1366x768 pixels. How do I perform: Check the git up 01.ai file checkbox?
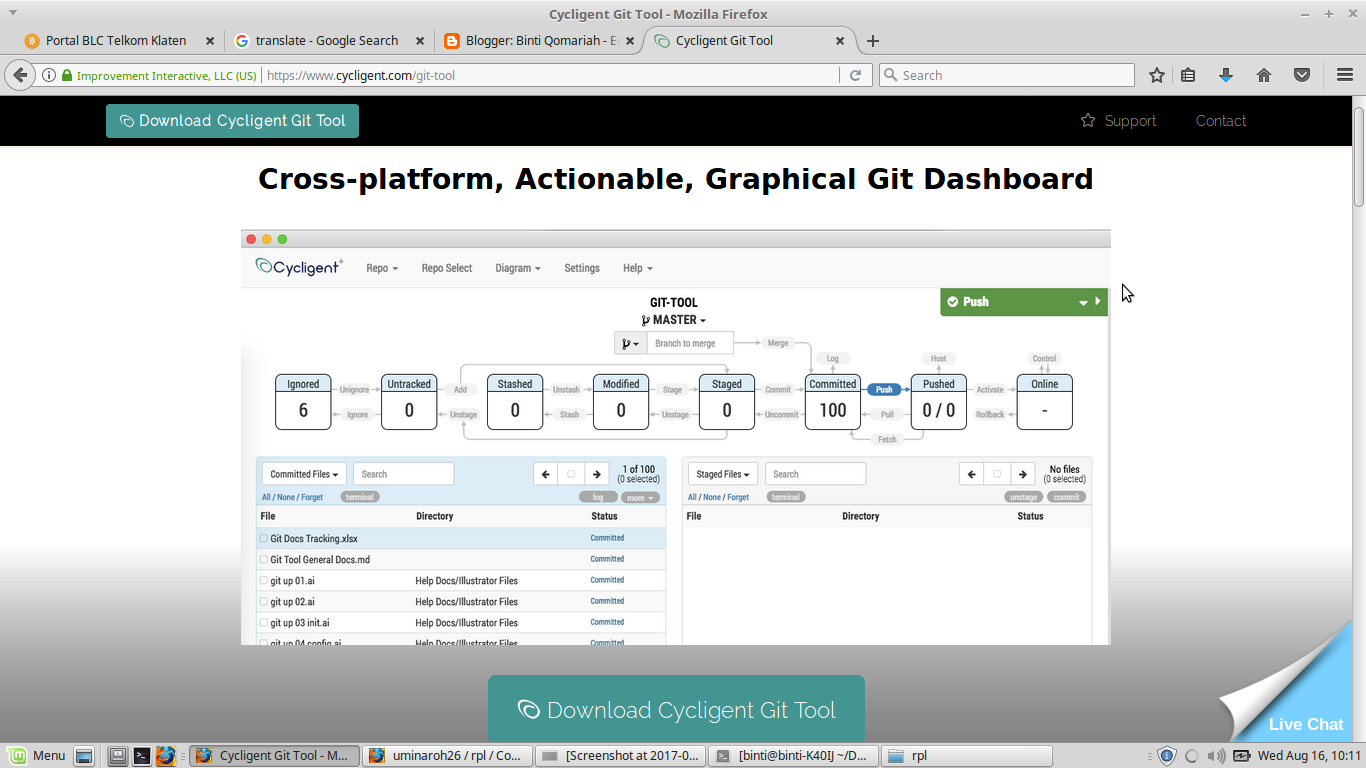pos(262,580)
